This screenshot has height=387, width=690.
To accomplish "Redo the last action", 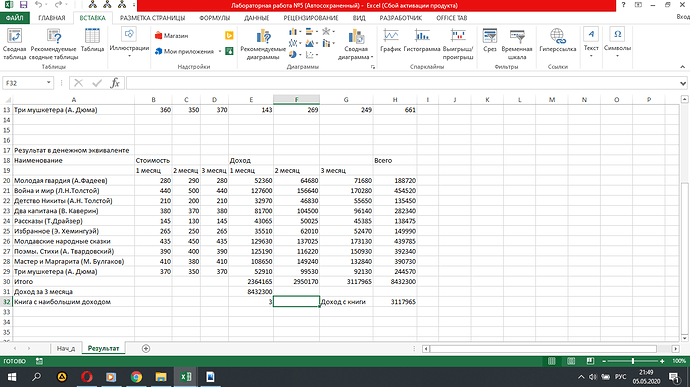I will pos(58,5).
